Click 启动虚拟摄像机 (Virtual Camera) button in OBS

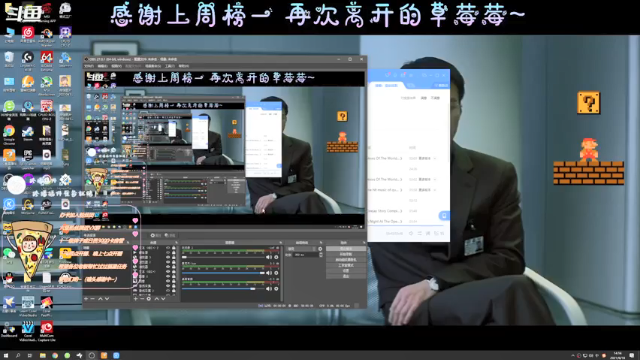click(x=346, y=260)
